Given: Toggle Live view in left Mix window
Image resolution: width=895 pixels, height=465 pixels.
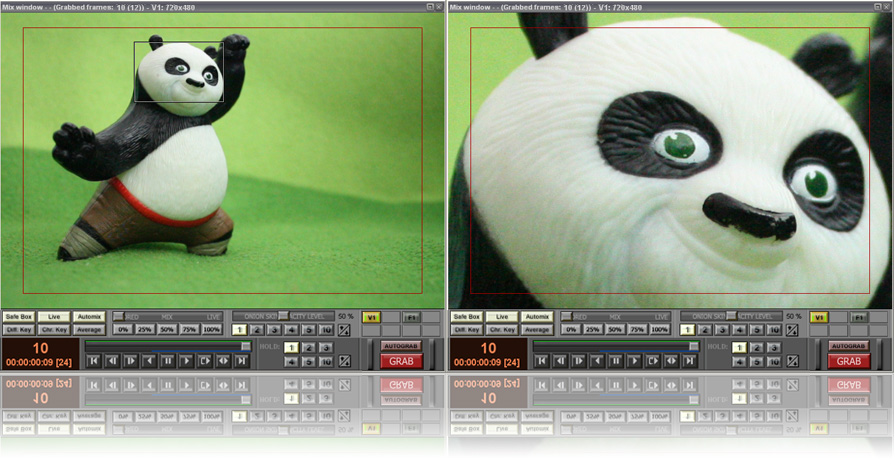Looking at the screenshot, I should click(x=54, y=317).
